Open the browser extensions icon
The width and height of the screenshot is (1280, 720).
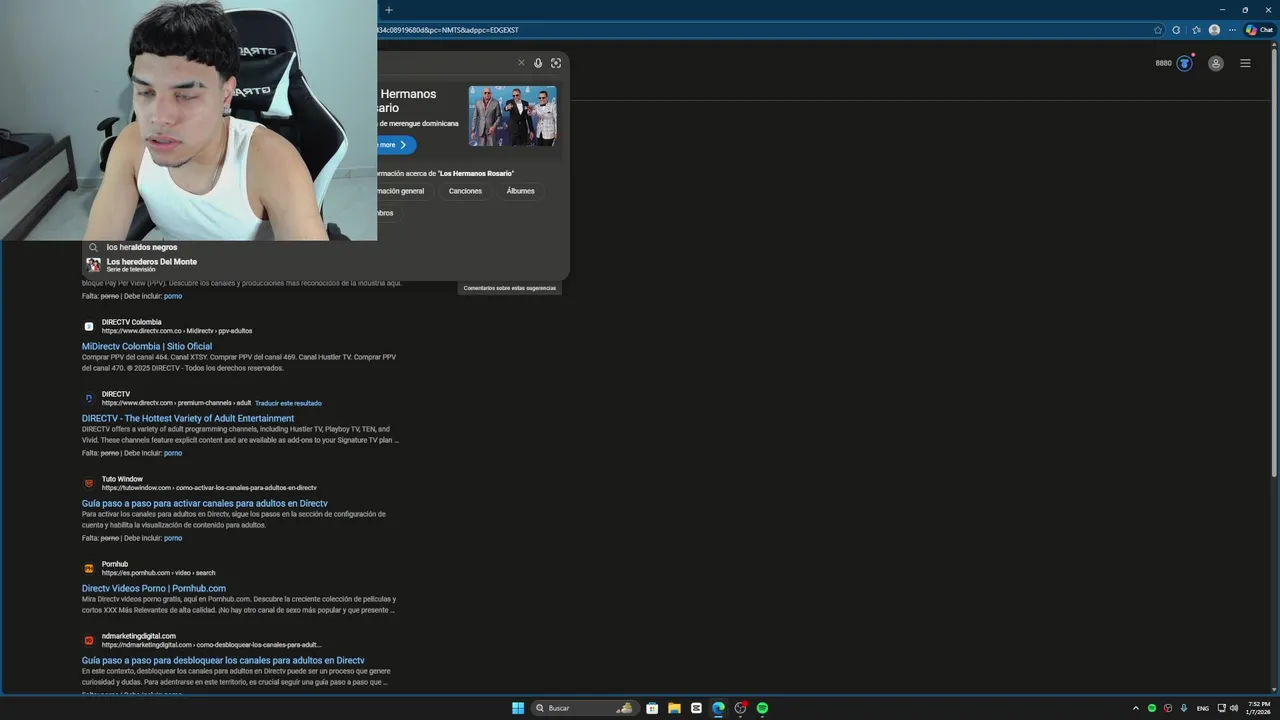coord(1176,30)
